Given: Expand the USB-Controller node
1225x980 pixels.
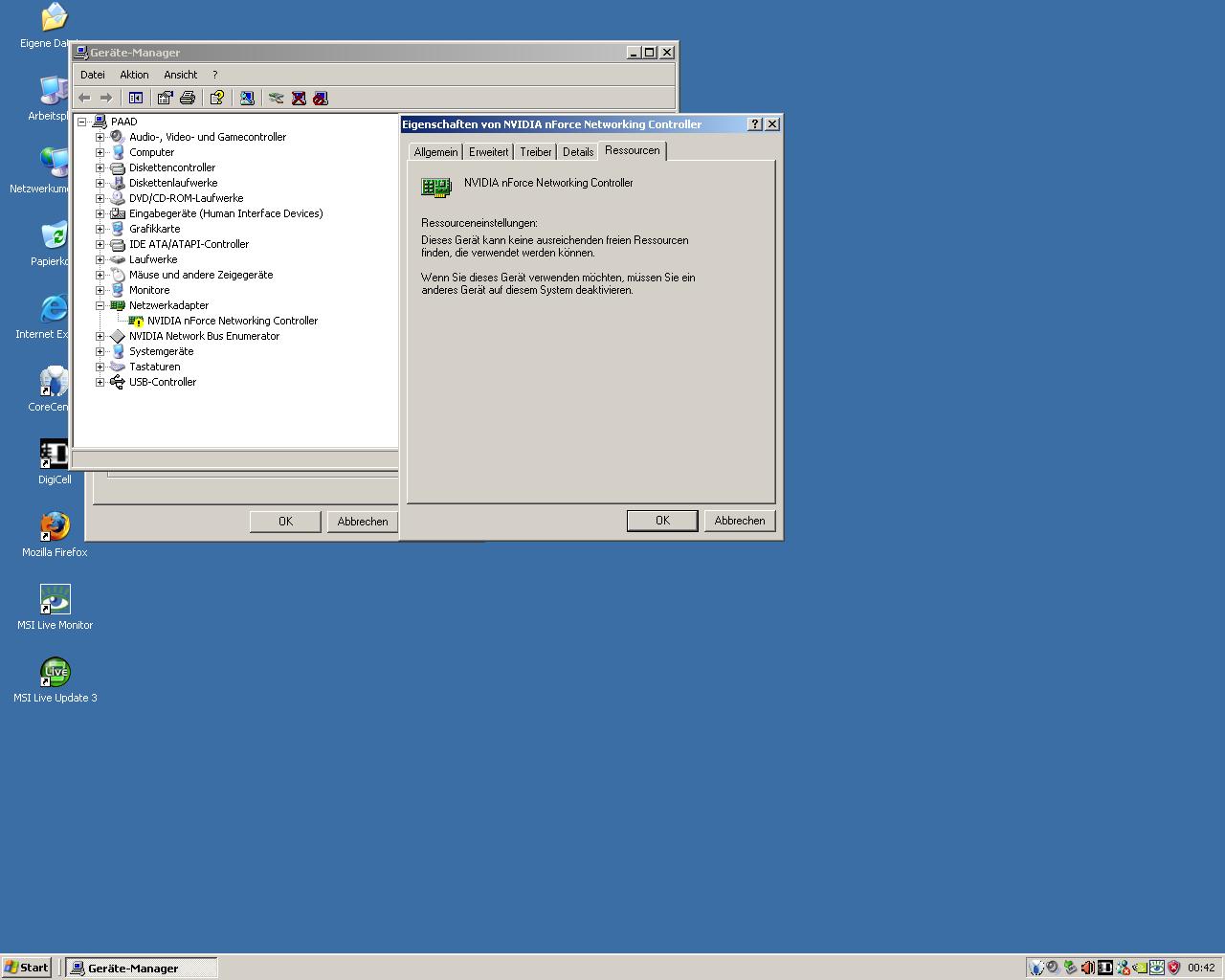Looking at the screenshot, I should tap(100, 382).
